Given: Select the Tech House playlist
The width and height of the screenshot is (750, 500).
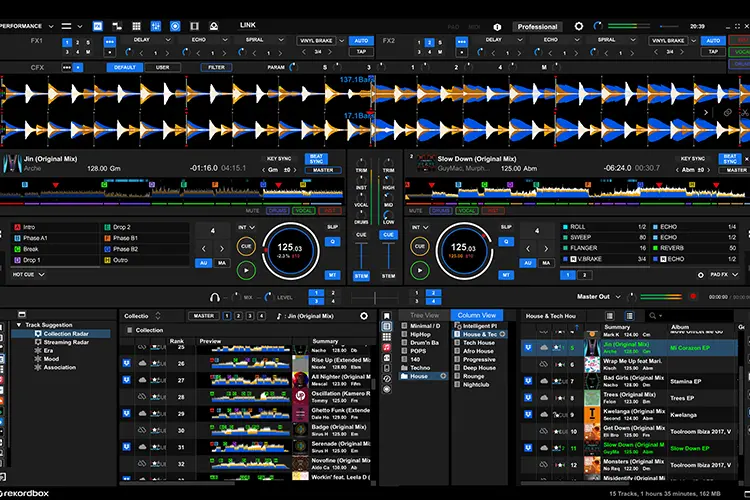Looking at the screenshot, I should pos(479,343).
